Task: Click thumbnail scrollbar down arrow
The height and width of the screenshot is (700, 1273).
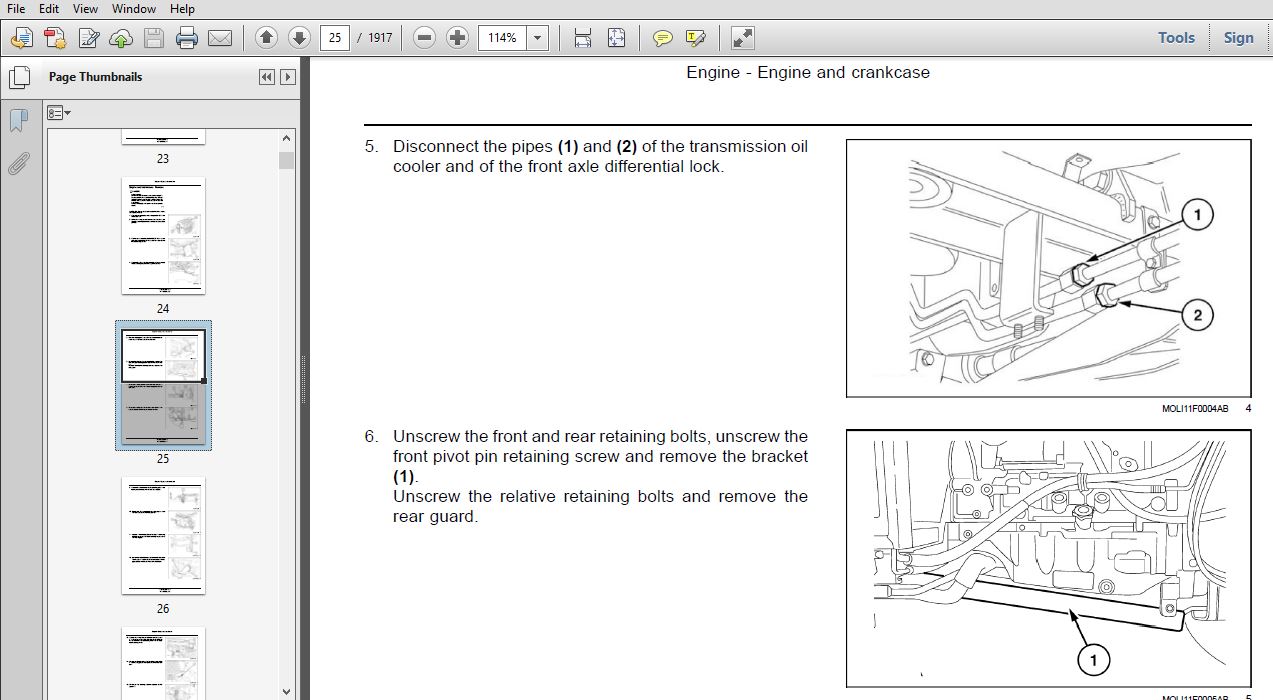Action: 287,690
